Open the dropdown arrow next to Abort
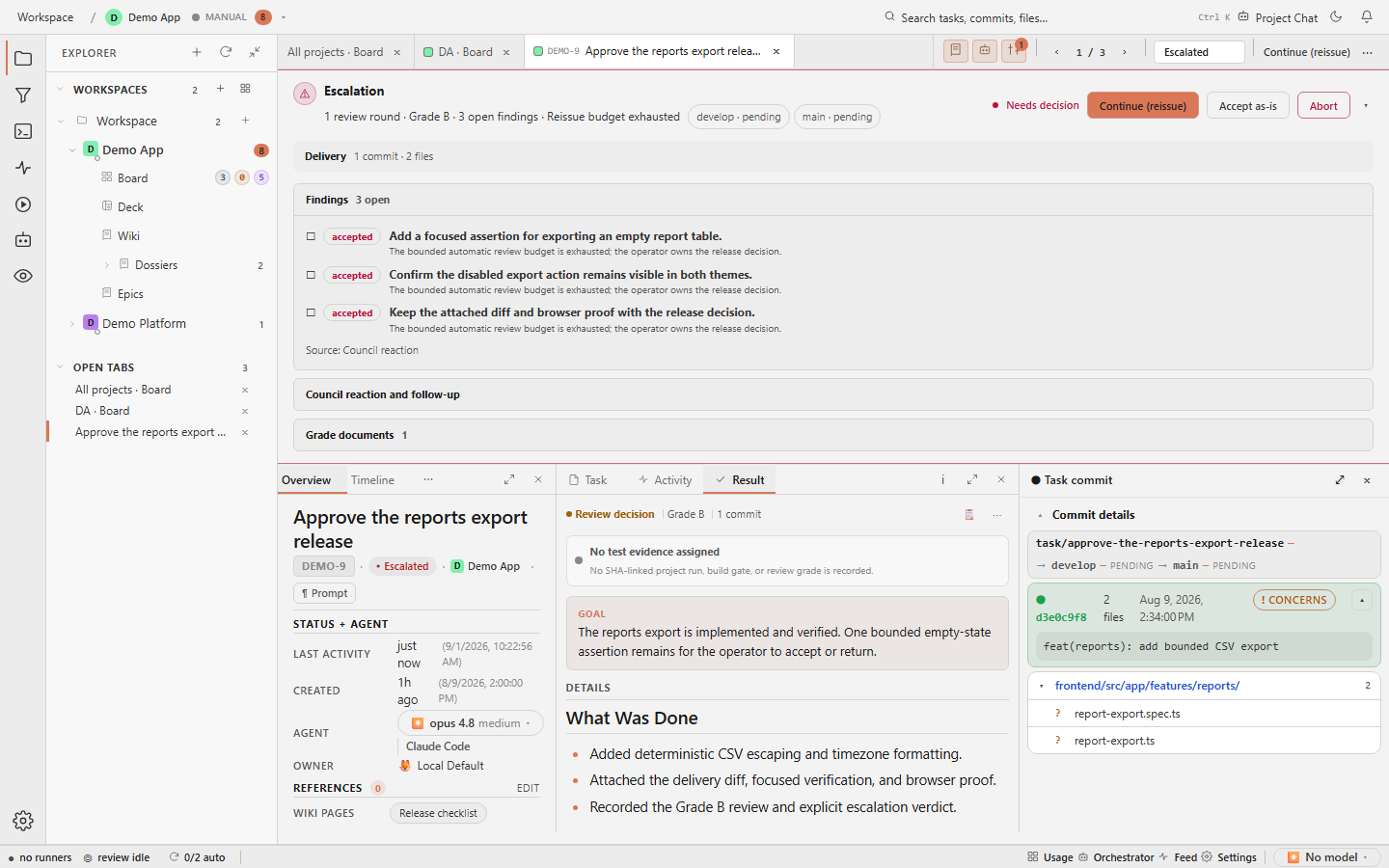Screen dimensions: 1389x868 click(x=1365, y=105)
